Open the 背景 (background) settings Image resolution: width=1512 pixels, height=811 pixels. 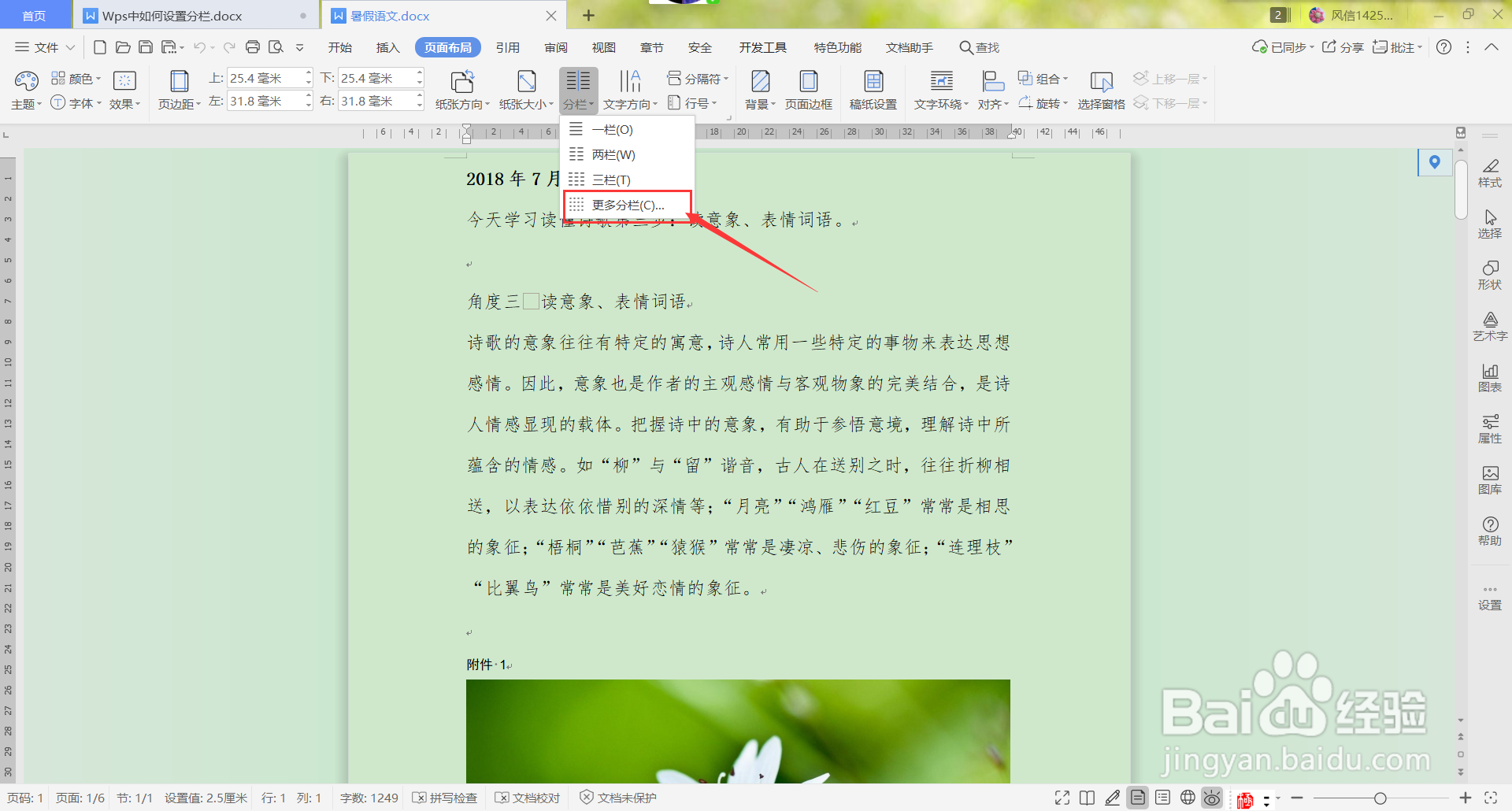pos(758,89)
